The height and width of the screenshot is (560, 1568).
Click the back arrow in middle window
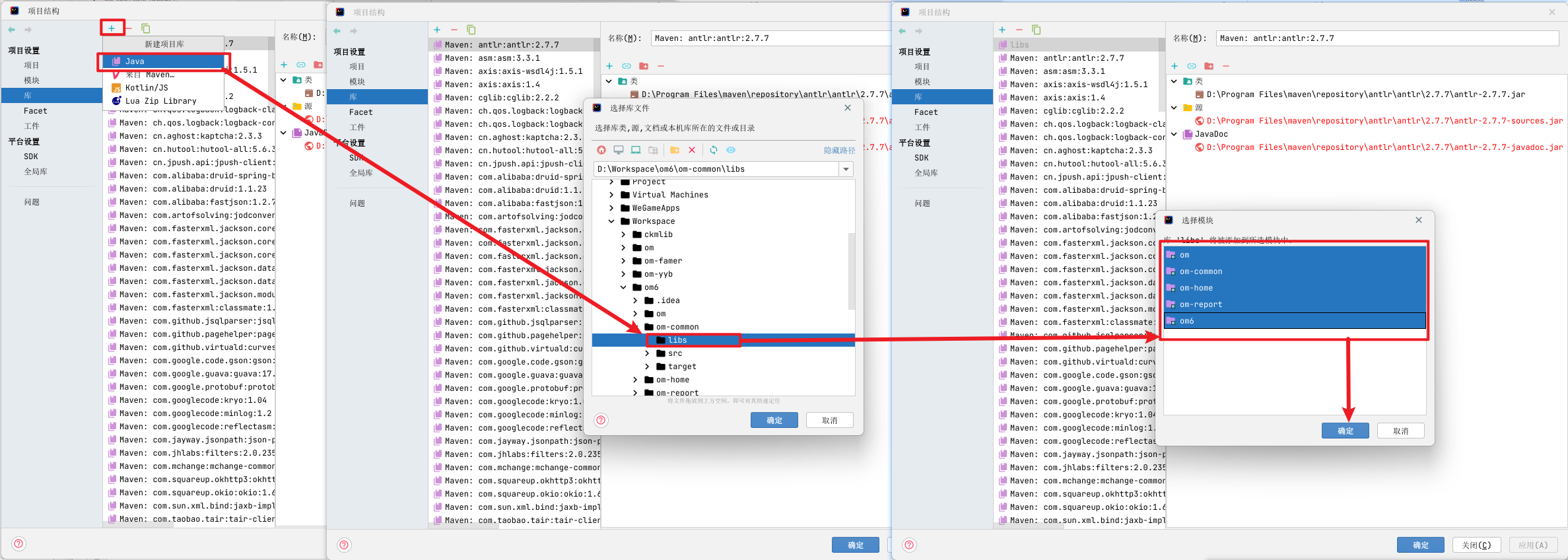click(337, 31)
